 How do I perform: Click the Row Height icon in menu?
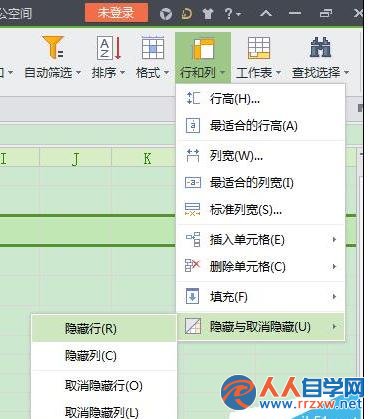pos(193,98)
